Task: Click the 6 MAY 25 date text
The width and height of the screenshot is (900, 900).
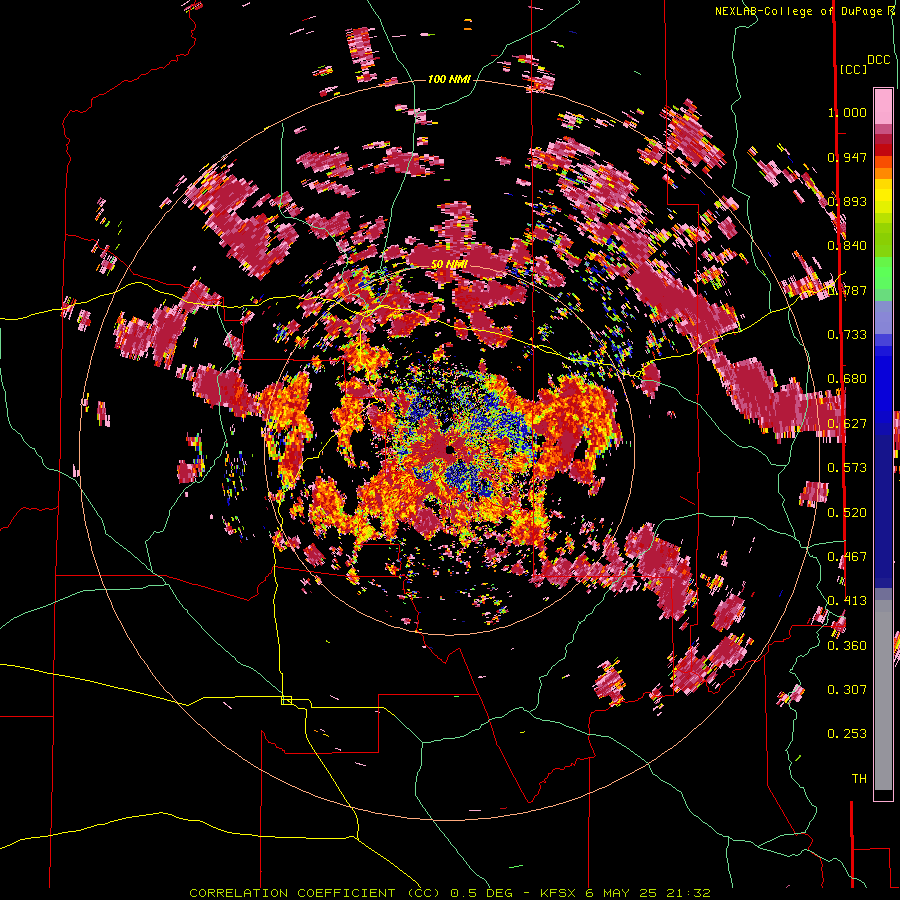Action: pos(619,893)
